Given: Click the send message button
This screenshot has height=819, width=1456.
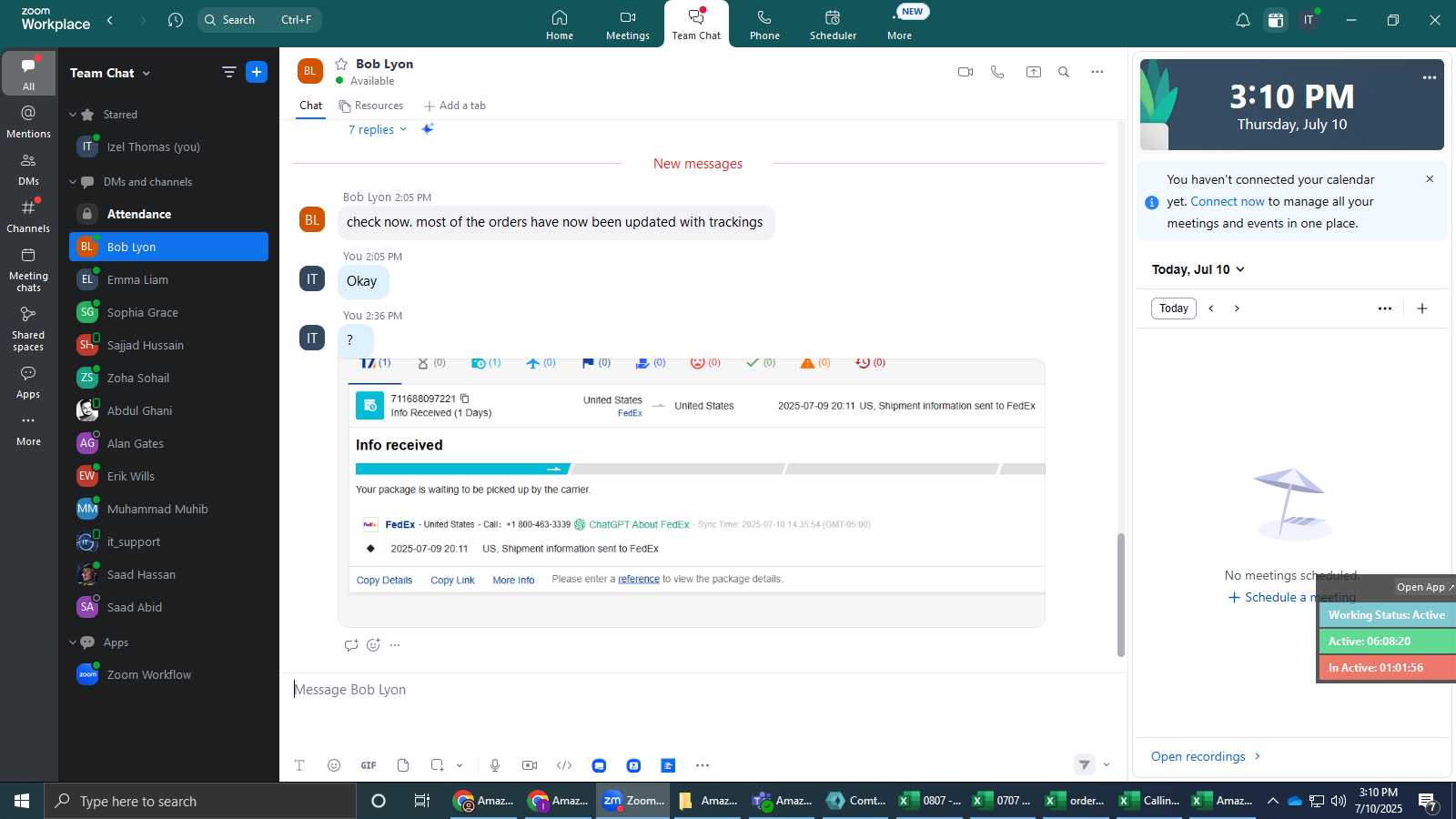Looking at the screenshot, I should coord(1084,765).
